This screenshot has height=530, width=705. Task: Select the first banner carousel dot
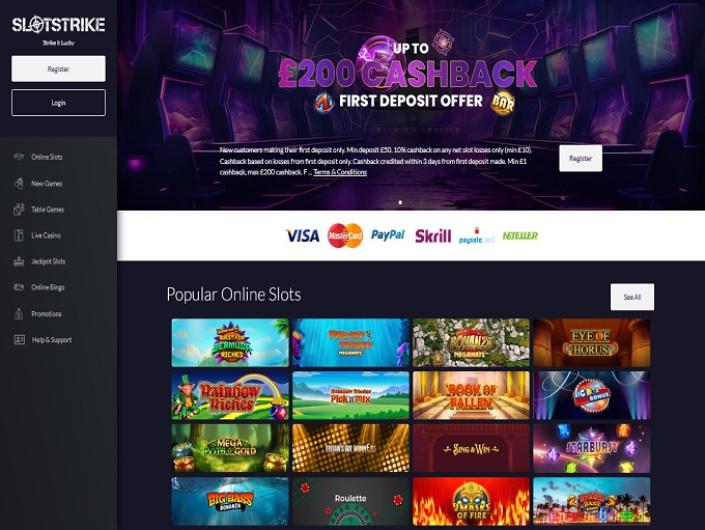(x=400, y=202)
